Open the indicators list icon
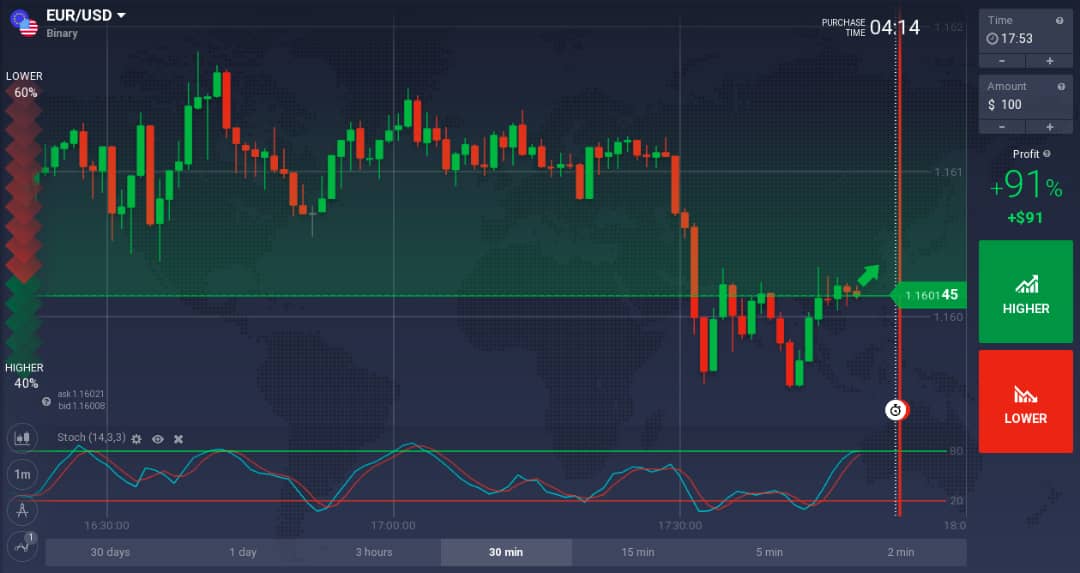The image size is (1080, 573). tap(22, 545)
